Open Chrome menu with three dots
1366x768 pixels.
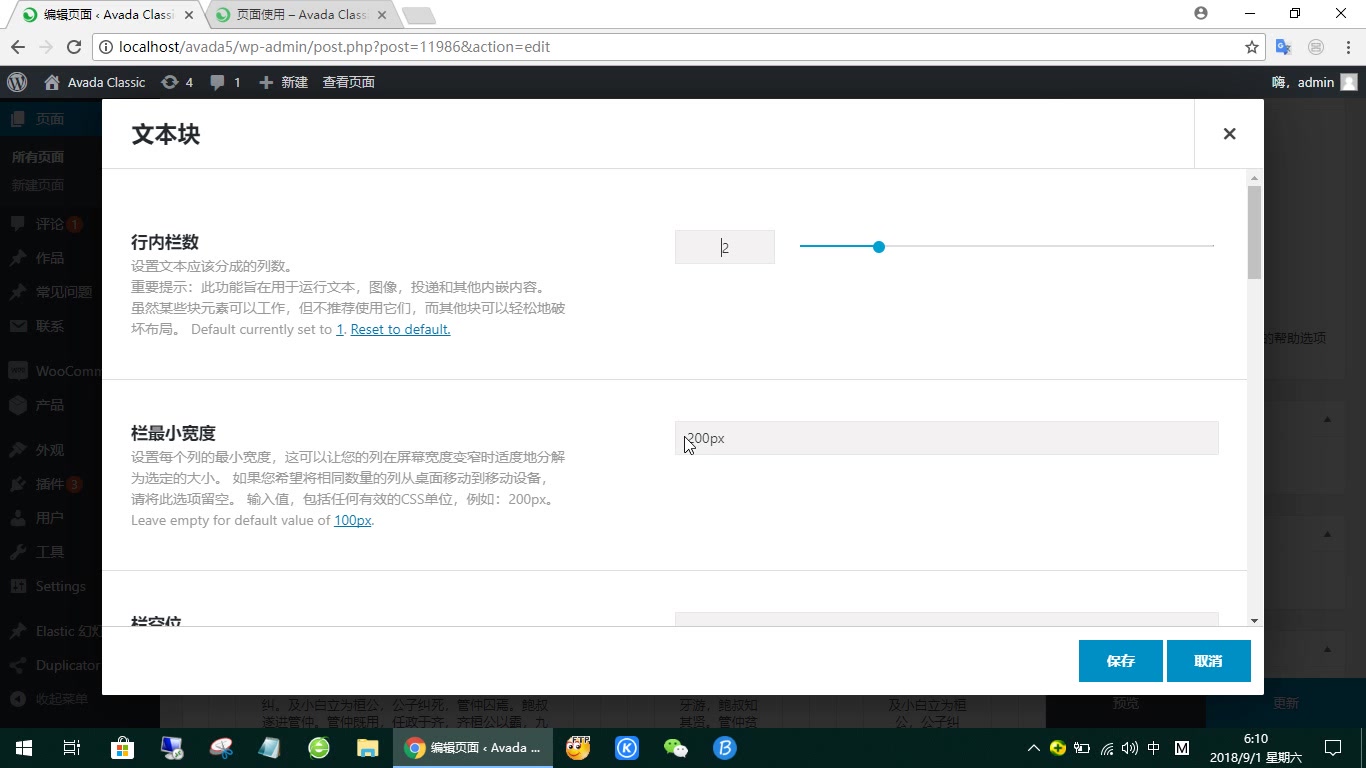tap(1347, 47)
